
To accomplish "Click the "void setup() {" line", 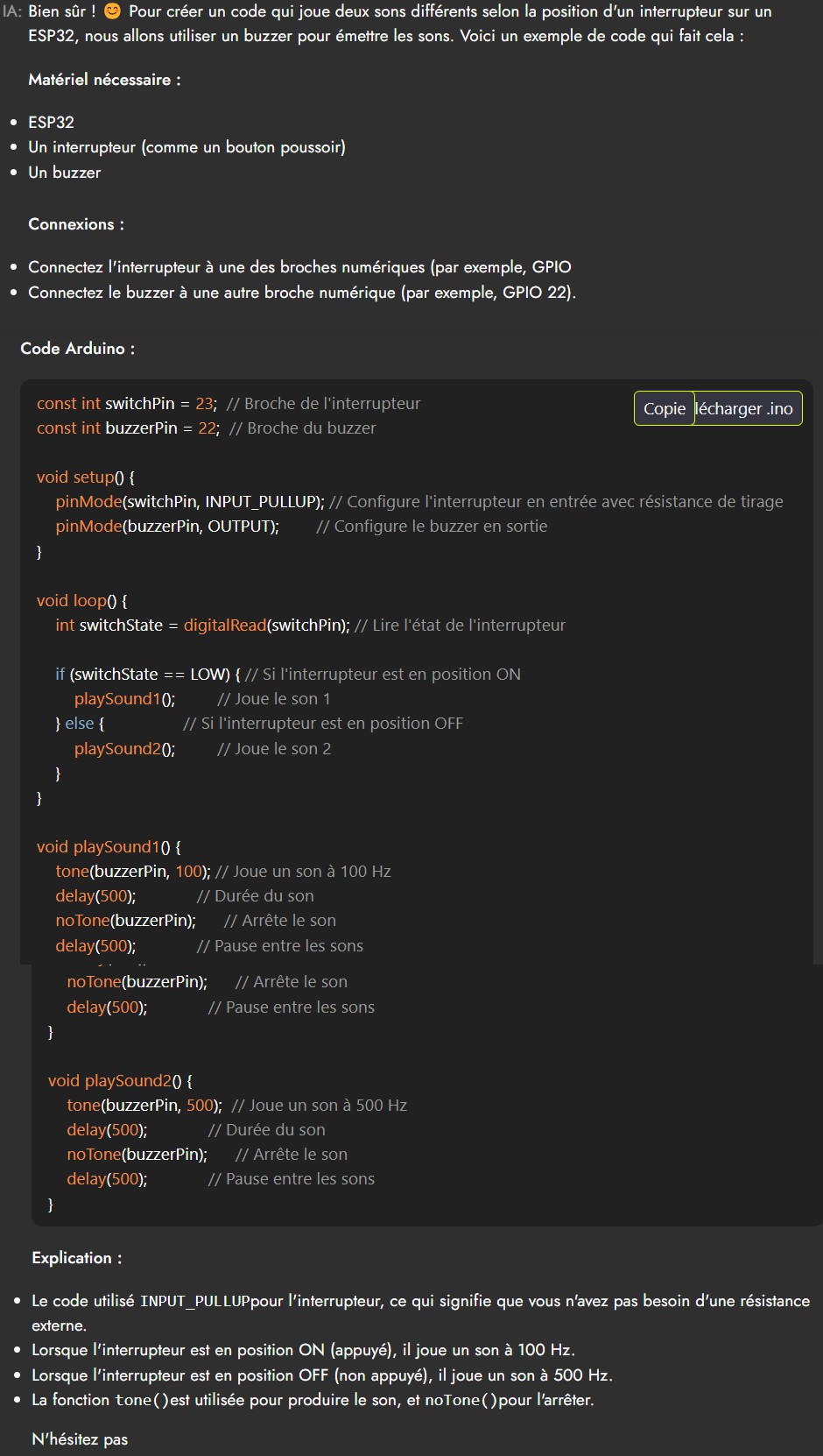I will (x=86, y=477).
